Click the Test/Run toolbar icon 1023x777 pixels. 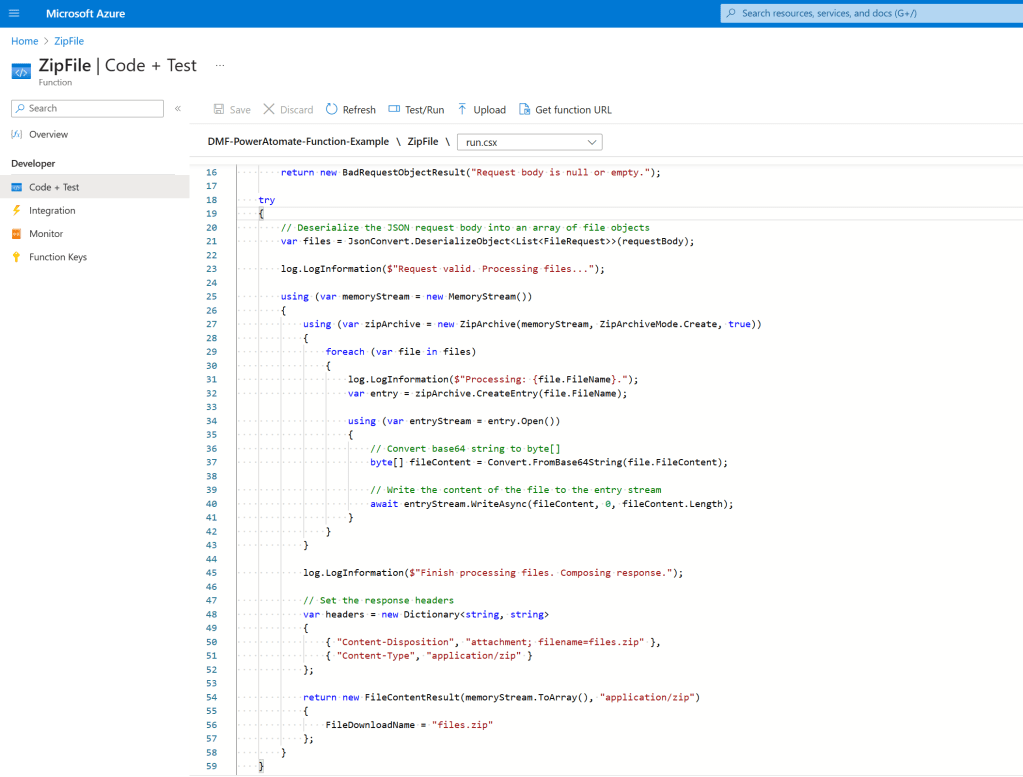(x=393, y=110)
